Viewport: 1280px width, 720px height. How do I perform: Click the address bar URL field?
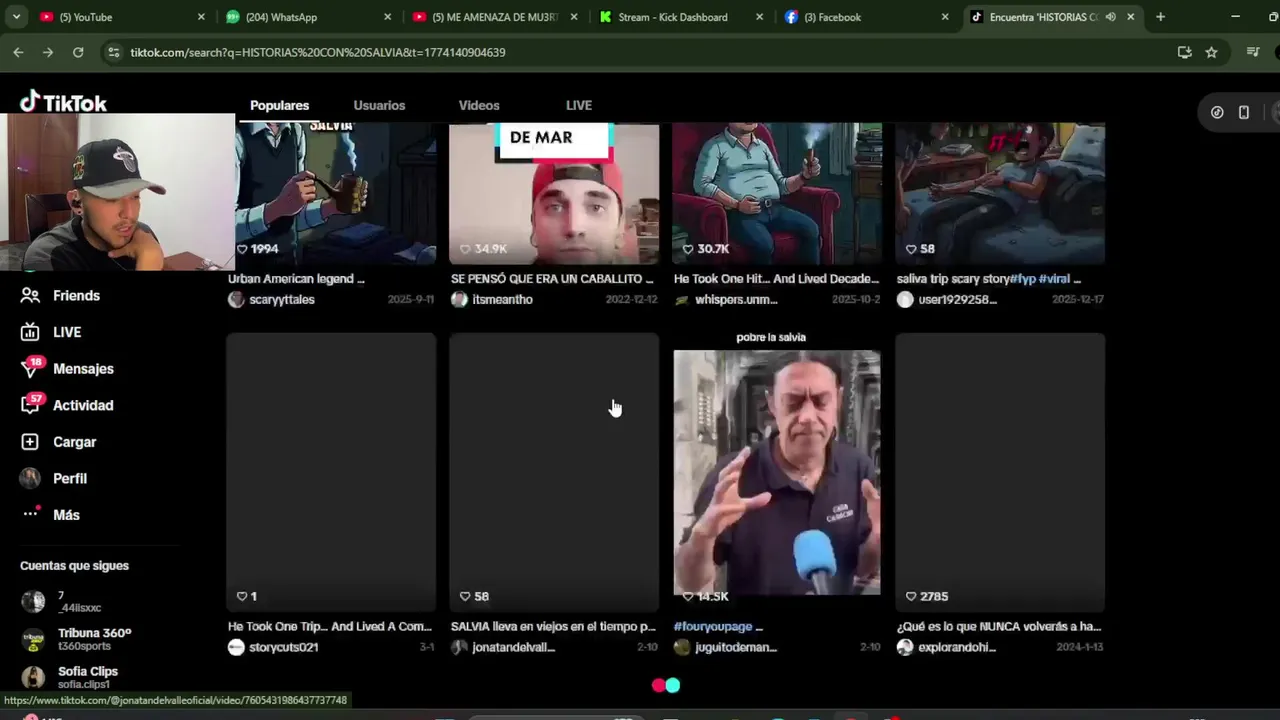[640, 52]
